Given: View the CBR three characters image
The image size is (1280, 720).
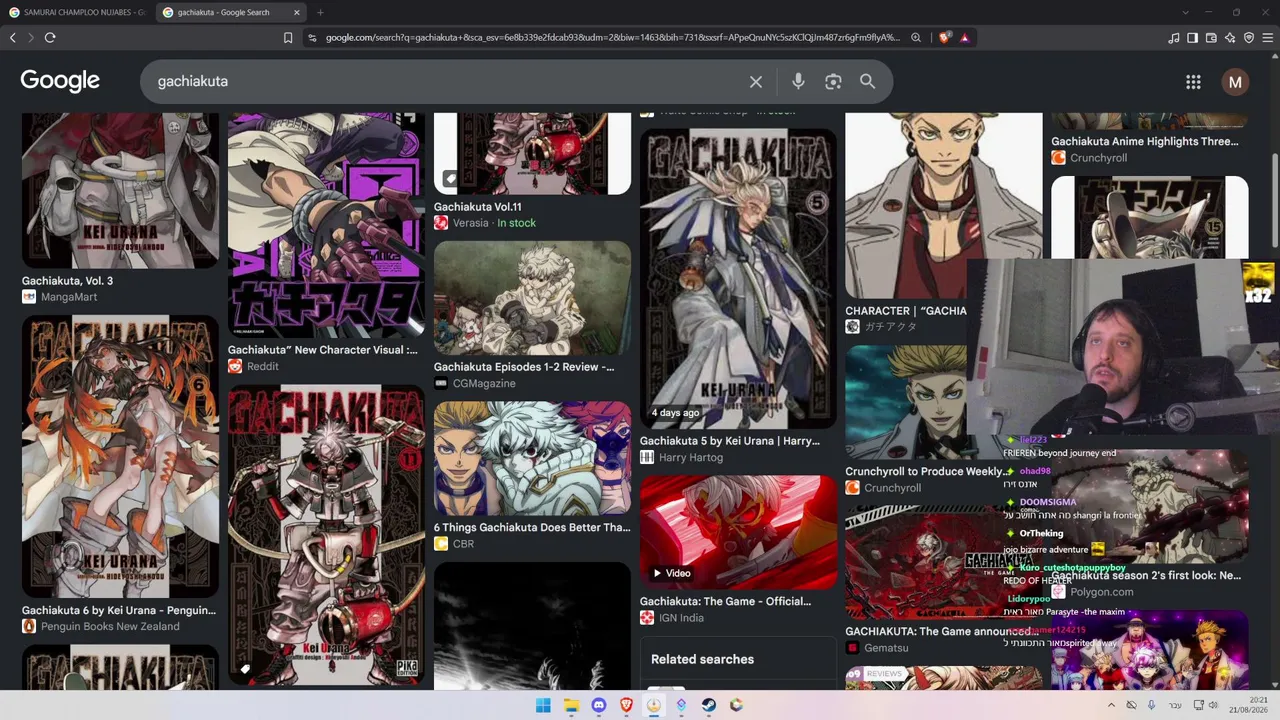Looking at the screenshot, I should tap(532, 458).
